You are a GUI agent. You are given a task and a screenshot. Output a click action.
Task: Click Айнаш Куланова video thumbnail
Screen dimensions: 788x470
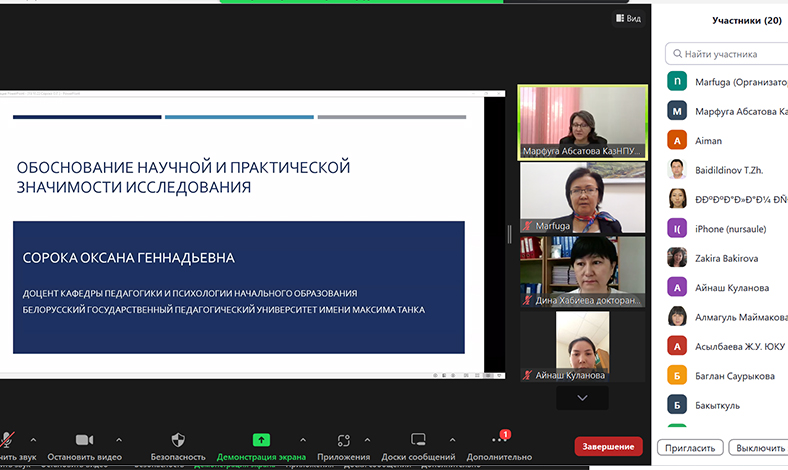pyautogui.click(x=582, y=346)
